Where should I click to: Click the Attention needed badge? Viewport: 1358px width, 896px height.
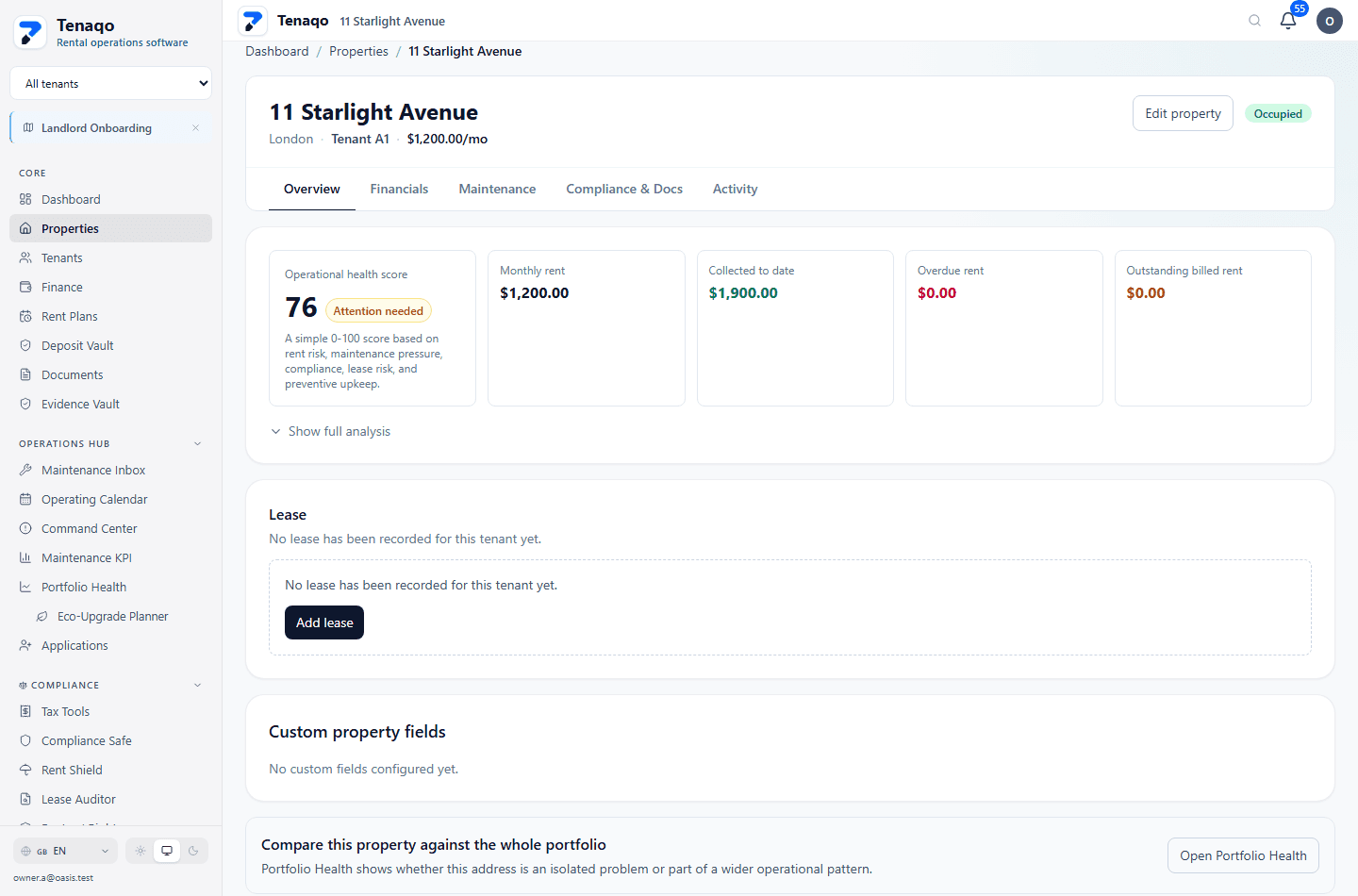pos(378,310)
